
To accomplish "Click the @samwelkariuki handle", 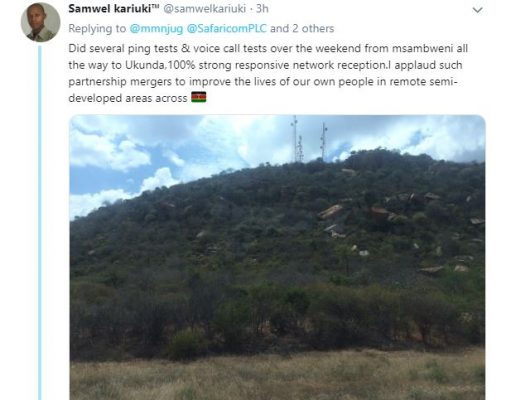I will pyautogui.click(x=205, y=9).
